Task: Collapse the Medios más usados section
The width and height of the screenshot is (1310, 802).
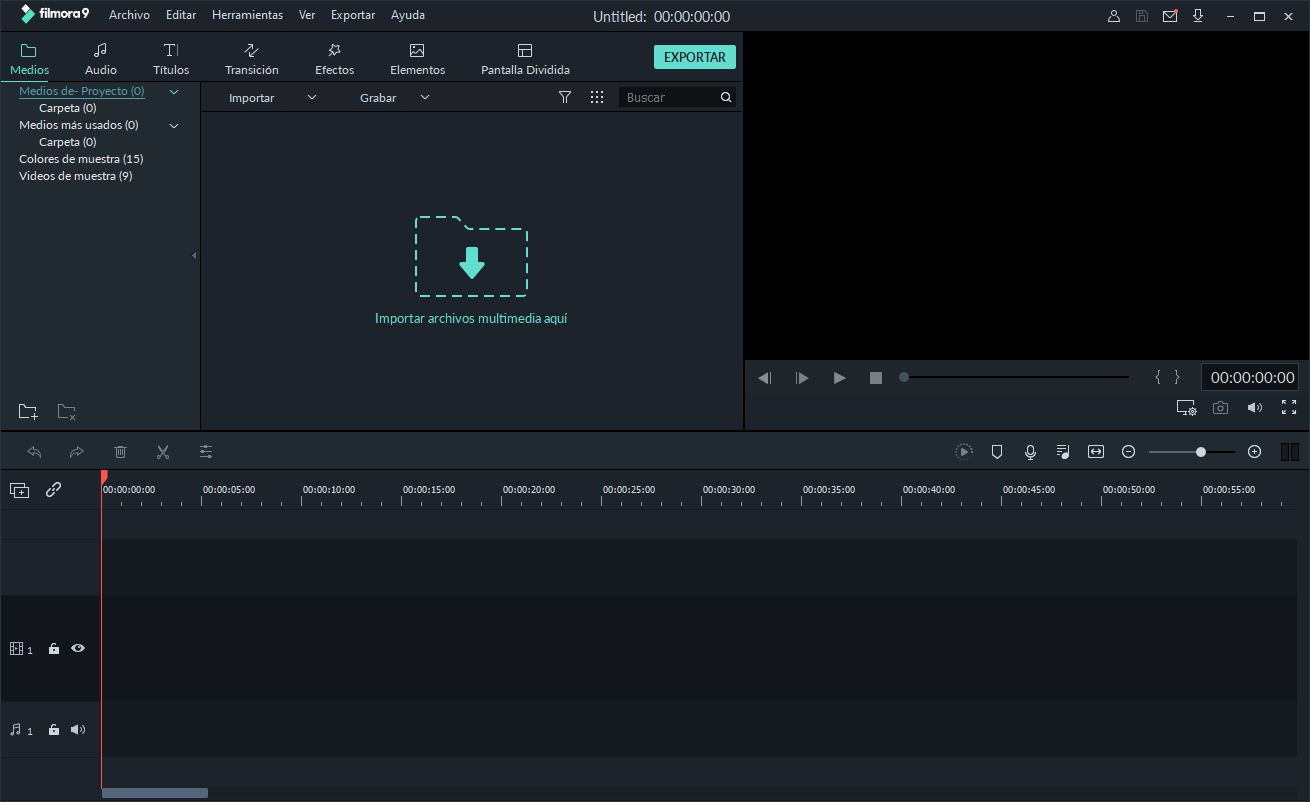Action: [x=172, y=124]
